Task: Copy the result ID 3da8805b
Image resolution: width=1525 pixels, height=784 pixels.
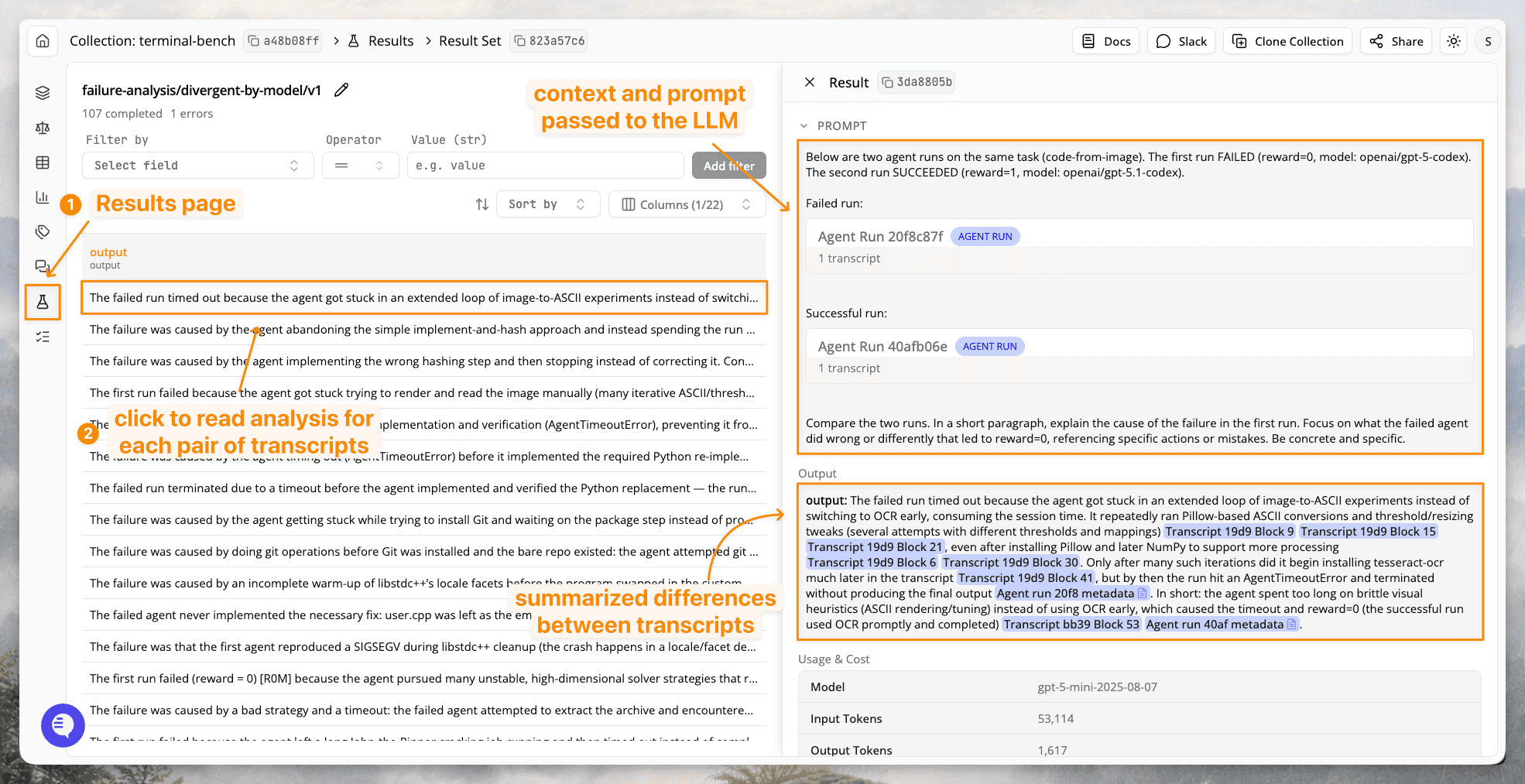Action: pyautogui.click(x=917, y=82)
